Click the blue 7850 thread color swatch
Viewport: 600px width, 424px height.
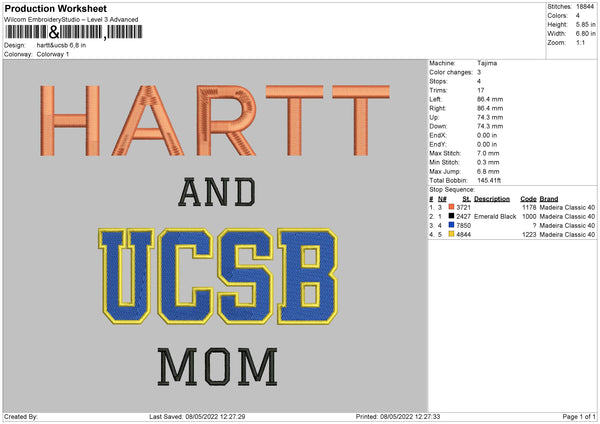[x=452, y=225]
